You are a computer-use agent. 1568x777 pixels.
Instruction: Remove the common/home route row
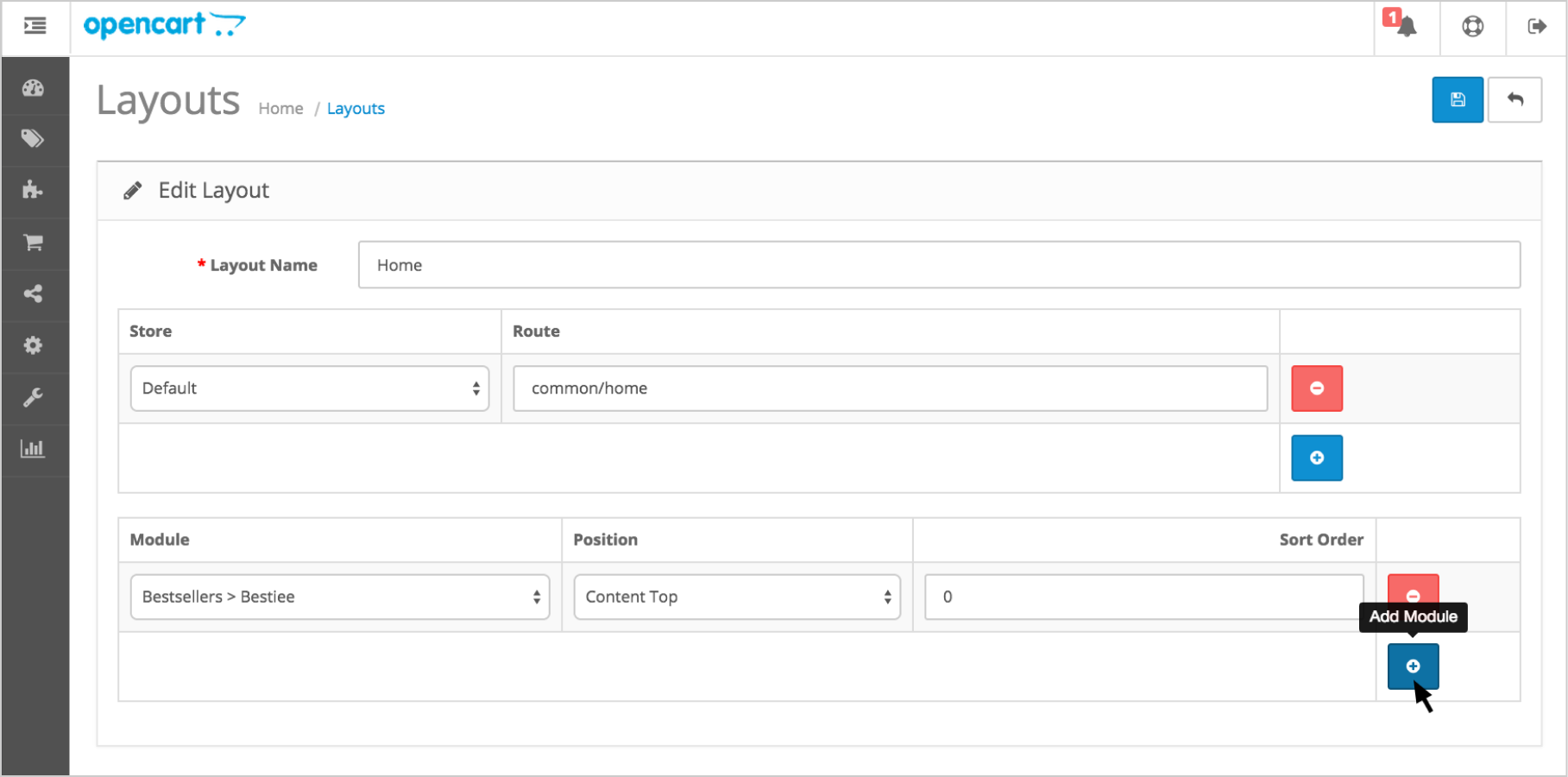point(1317,388)
